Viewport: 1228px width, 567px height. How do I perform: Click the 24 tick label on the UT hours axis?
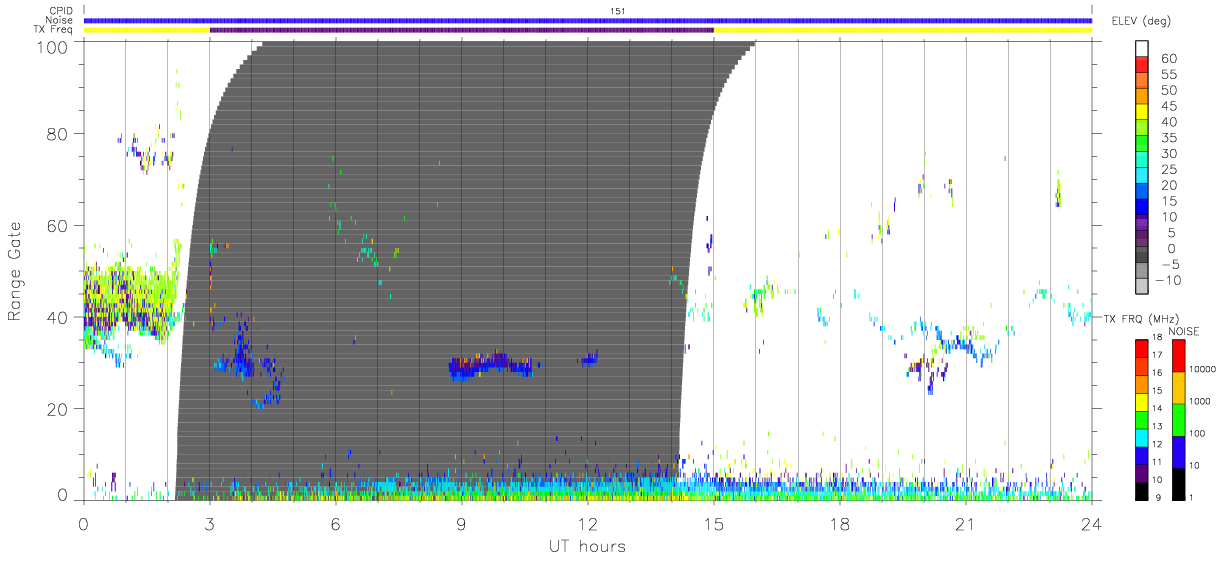(1092, 522)
